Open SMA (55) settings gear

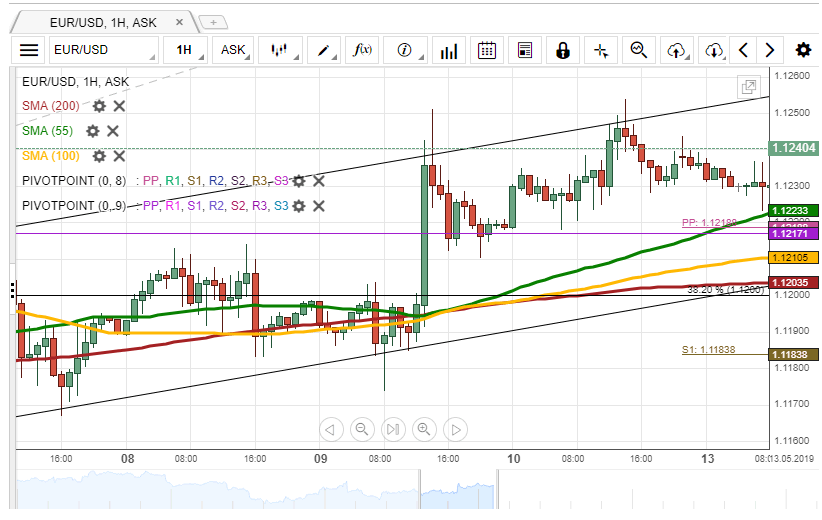pos(93,131)
